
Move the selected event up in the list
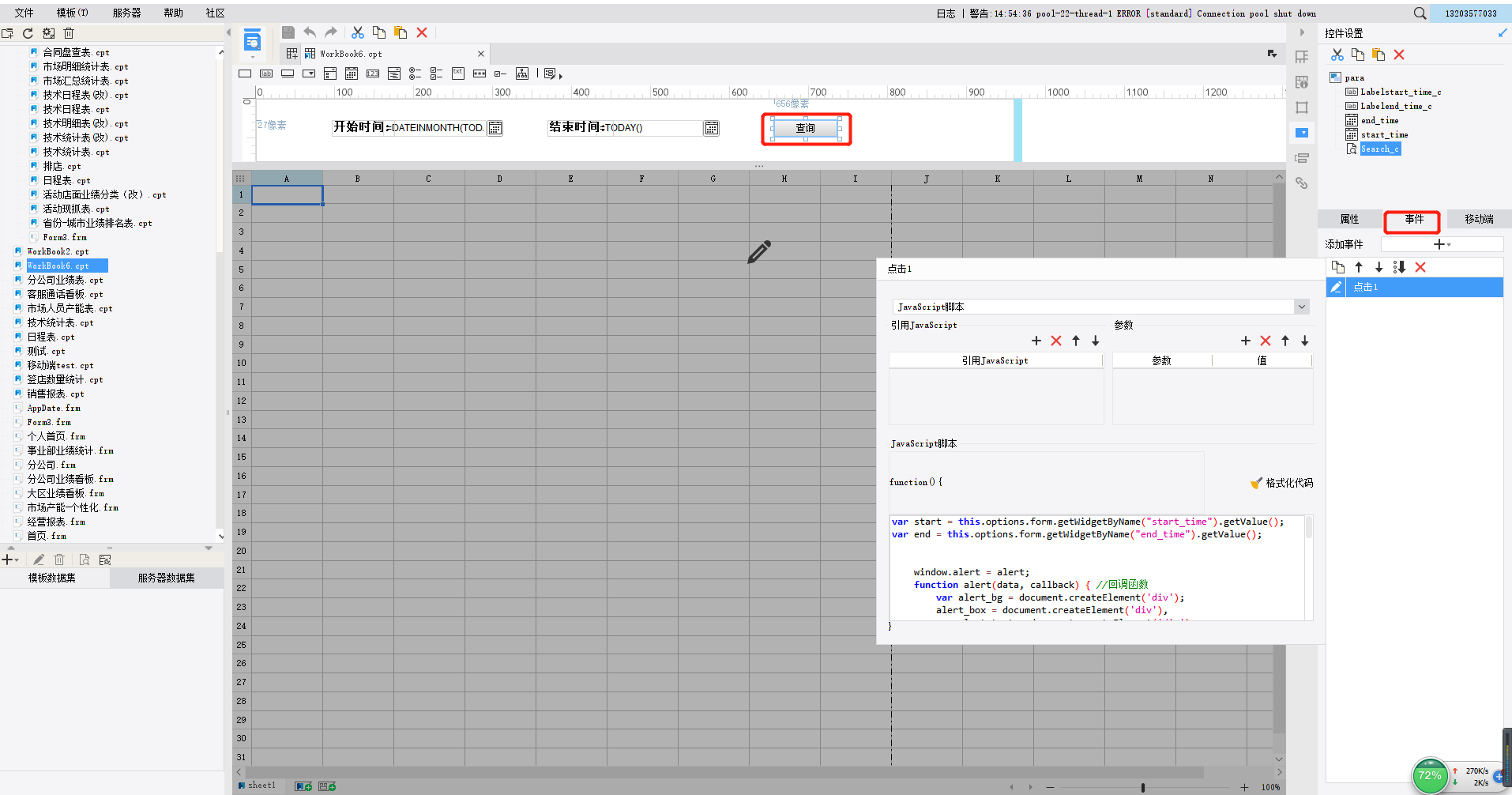pos(1359,267)
